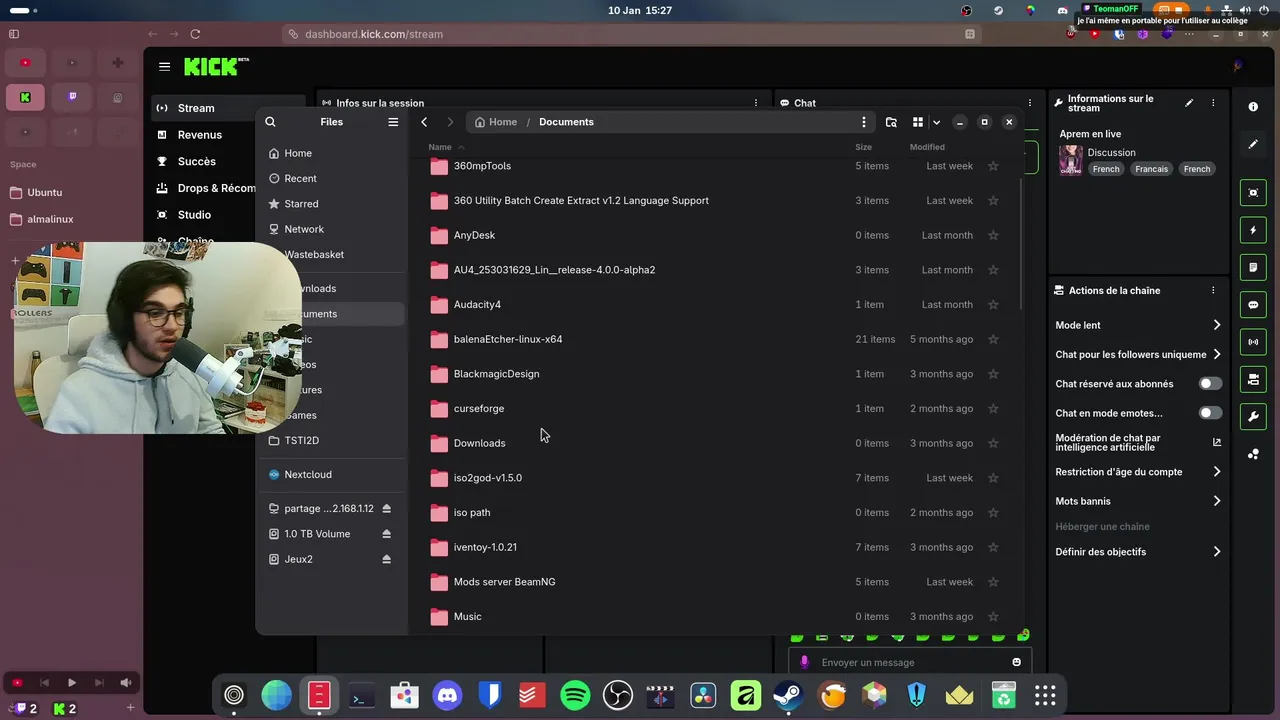Eject the partage network share
This screenshot has height=720, width=1280.
(x=386, y=509)
